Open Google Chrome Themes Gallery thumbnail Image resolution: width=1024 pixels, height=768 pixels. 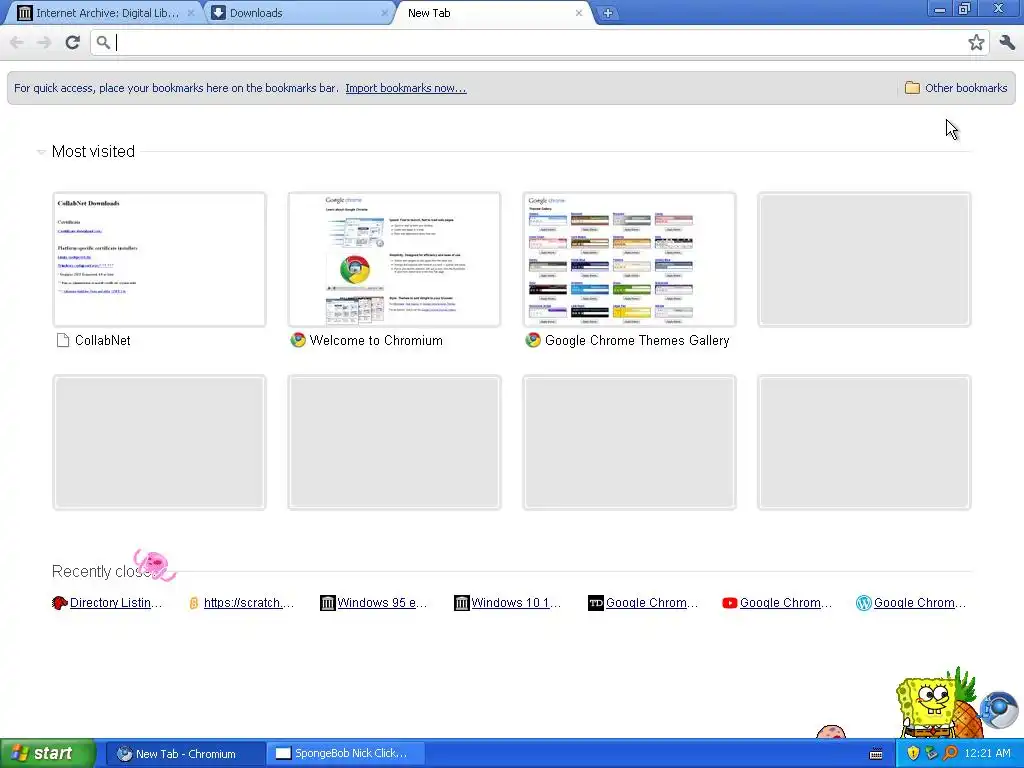click(x=630, y=259)
